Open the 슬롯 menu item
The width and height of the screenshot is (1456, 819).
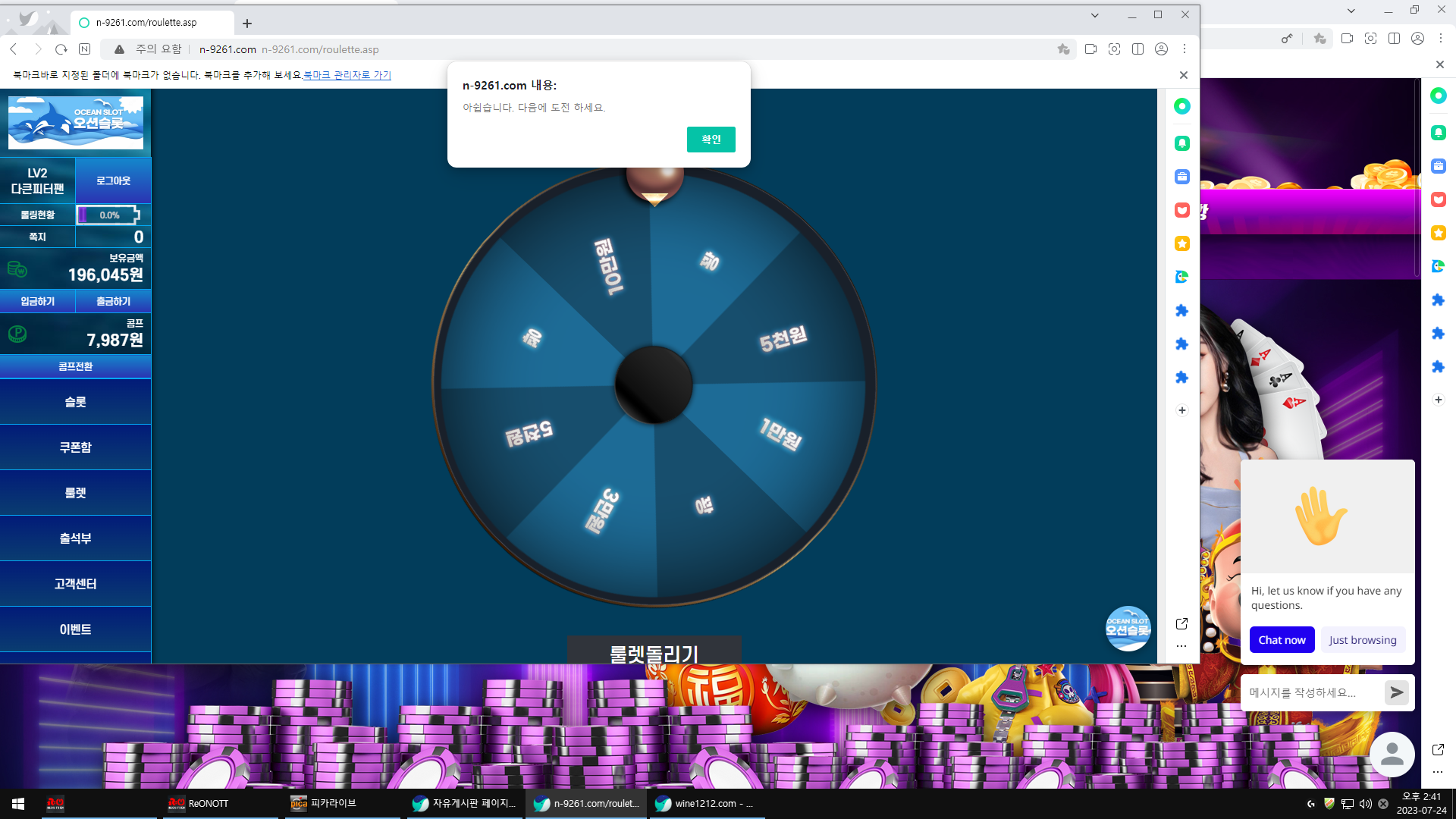[x=75, y=402]
